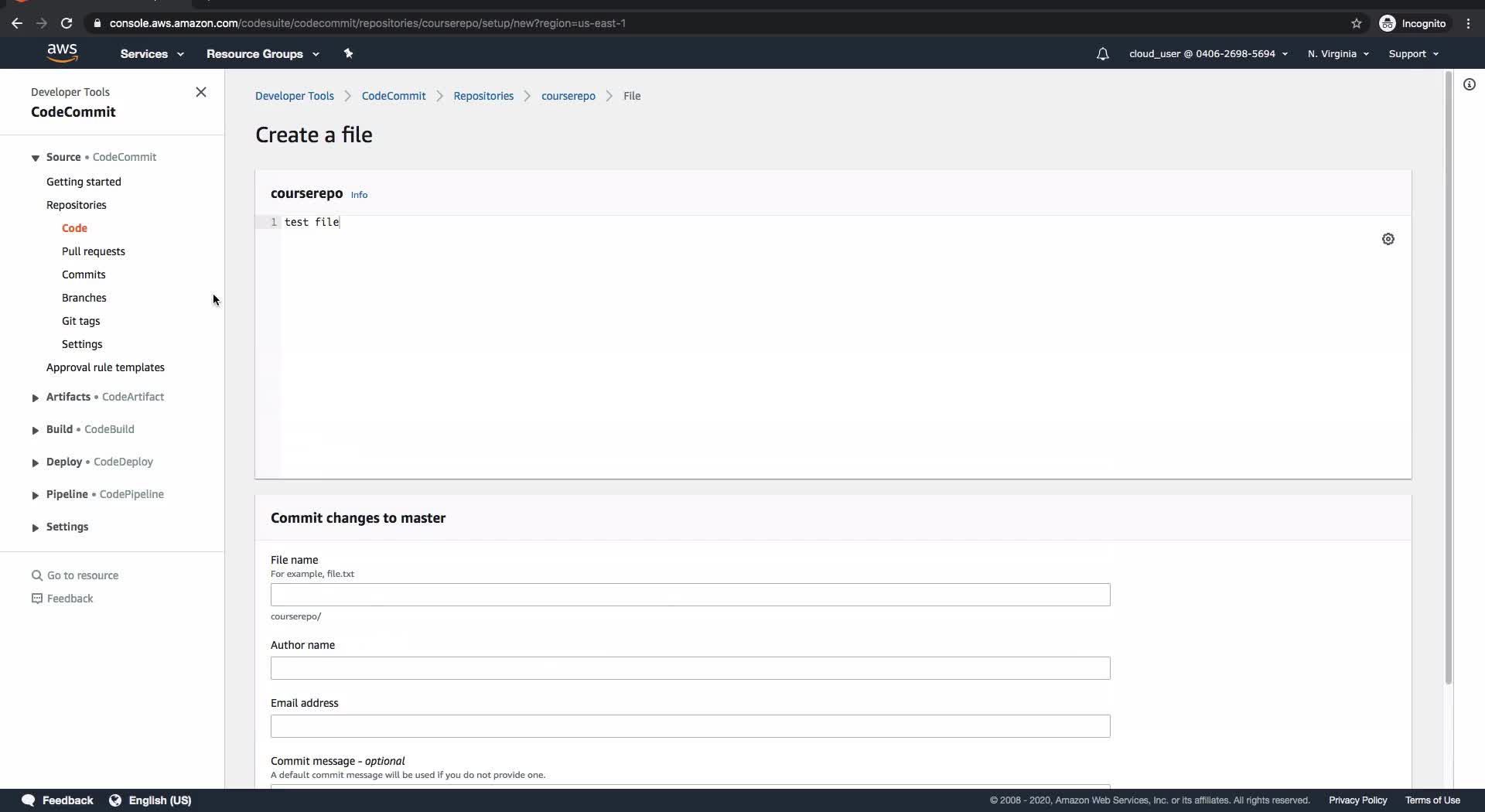This screenshot has width=1485, height=812.
Task: Open Getting started in the sidebar
Action: click(x=84, y=182)
